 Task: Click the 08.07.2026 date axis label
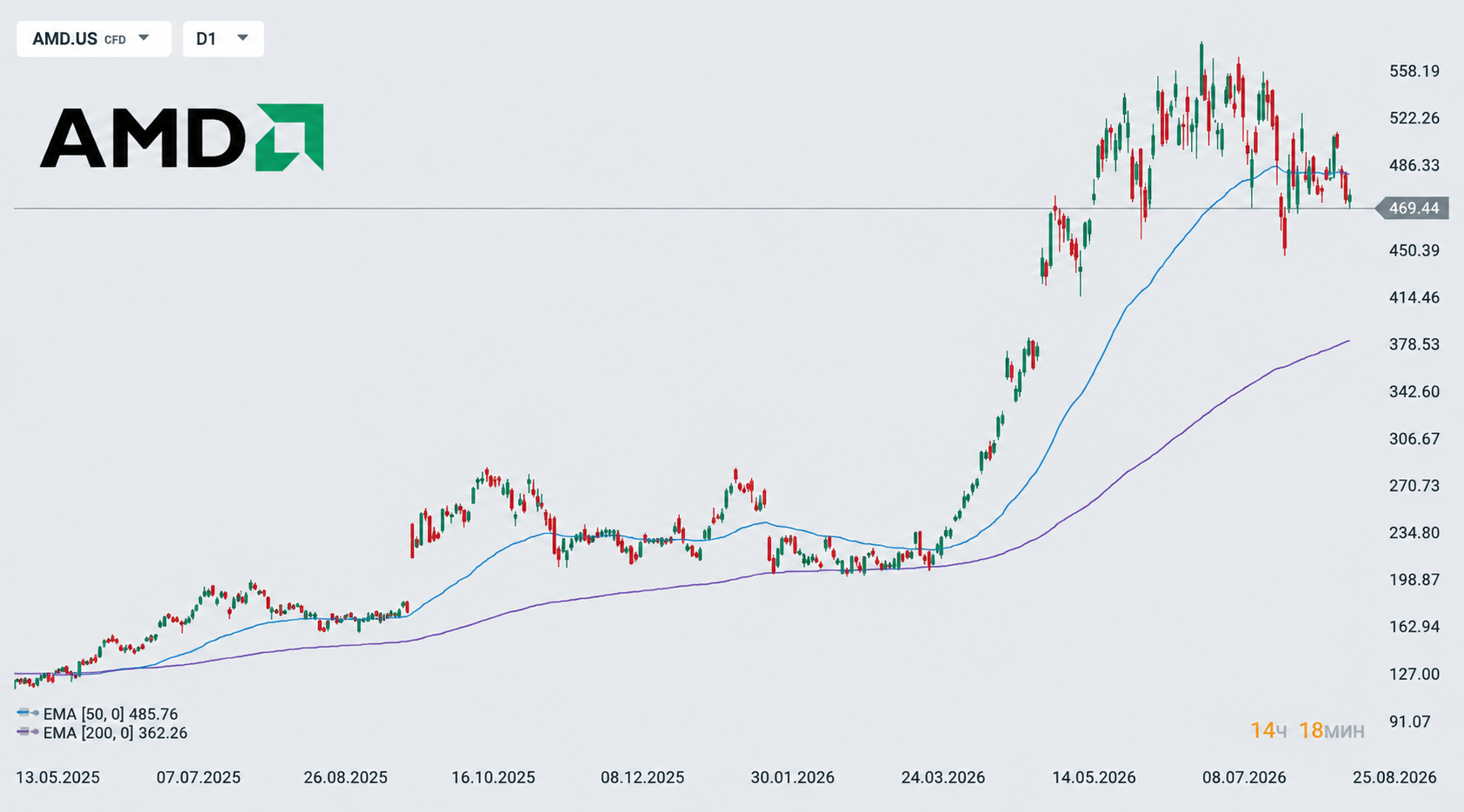tap(1244, 777)
